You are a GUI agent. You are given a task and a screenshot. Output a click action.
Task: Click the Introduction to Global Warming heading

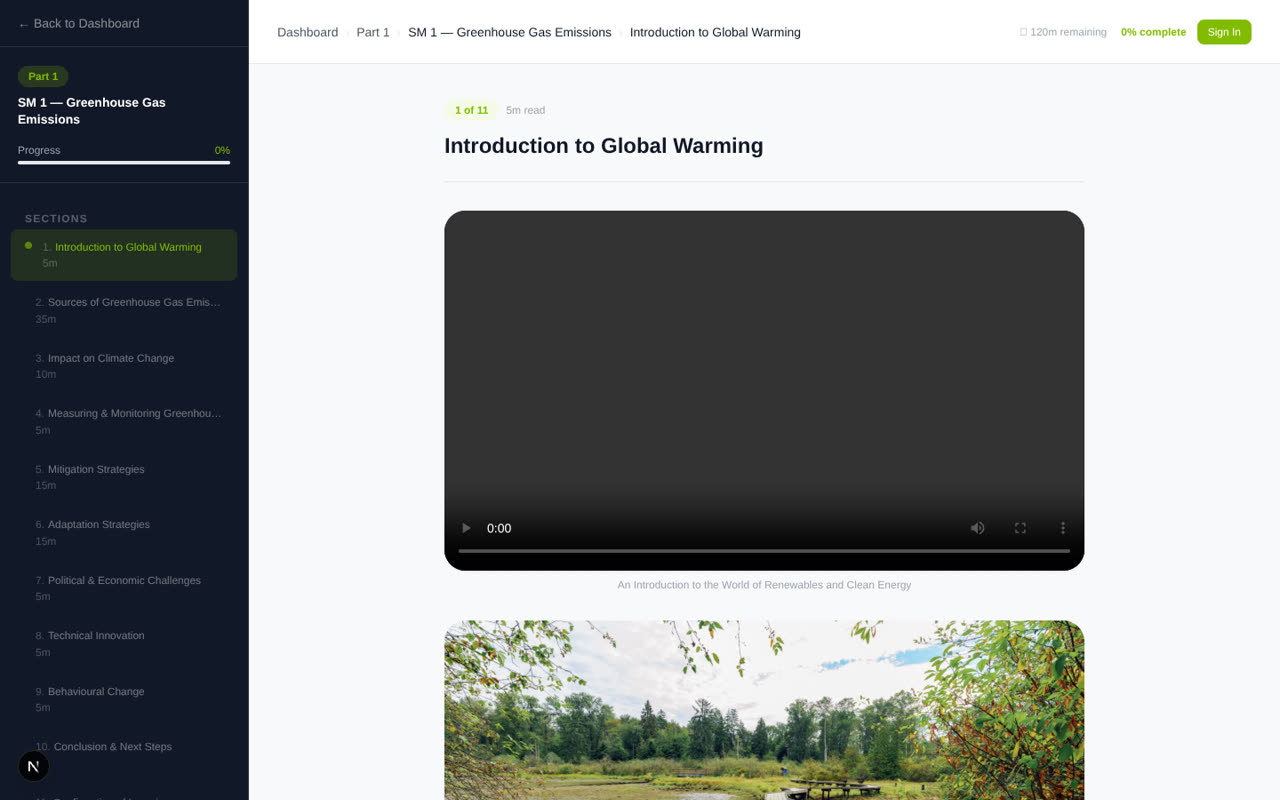pos(604,146)
